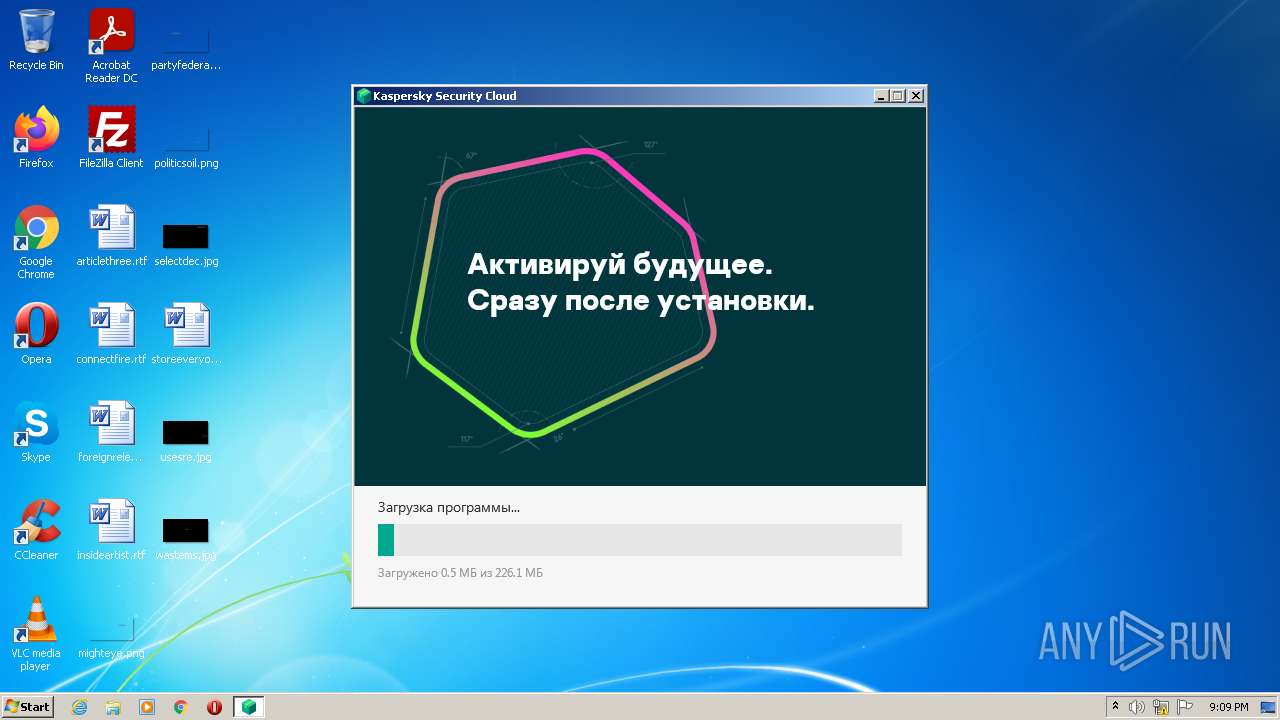Open Windows Explorer folder in taskbar
The width and height of the screenshot is (1280, 720).
(x=113, y=707)
